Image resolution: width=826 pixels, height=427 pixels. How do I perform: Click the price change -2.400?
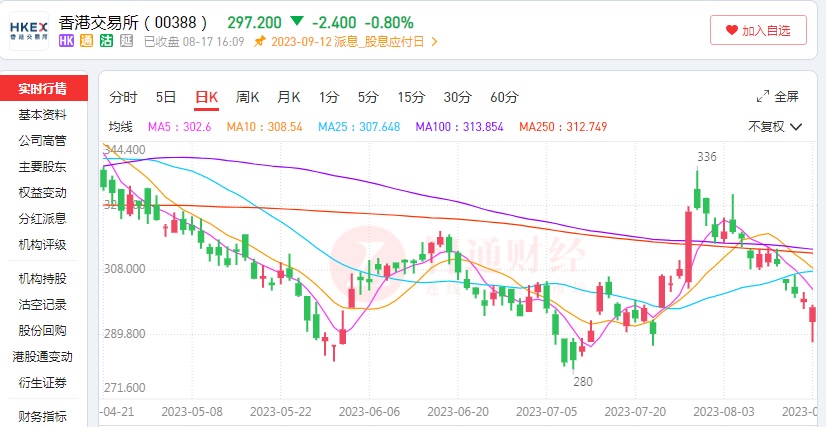pos(334,22)
